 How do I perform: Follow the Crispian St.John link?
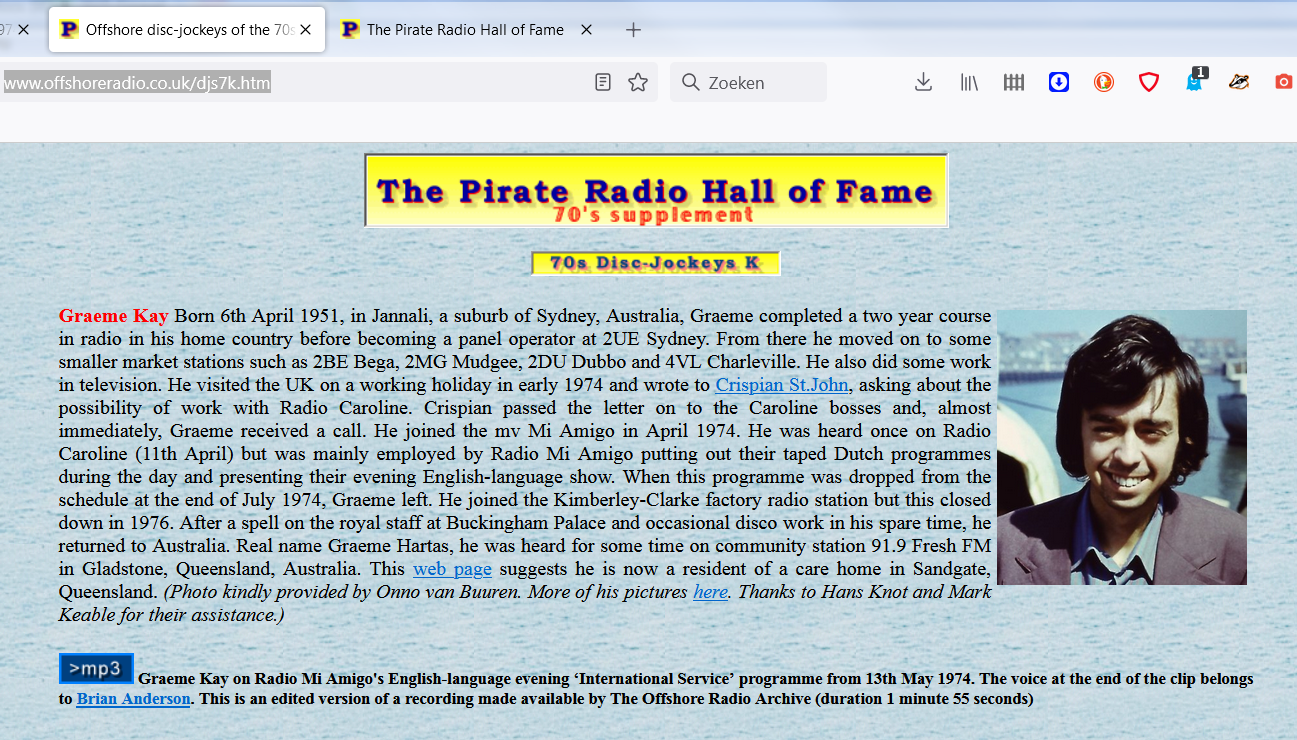click(x=783, y=385)
